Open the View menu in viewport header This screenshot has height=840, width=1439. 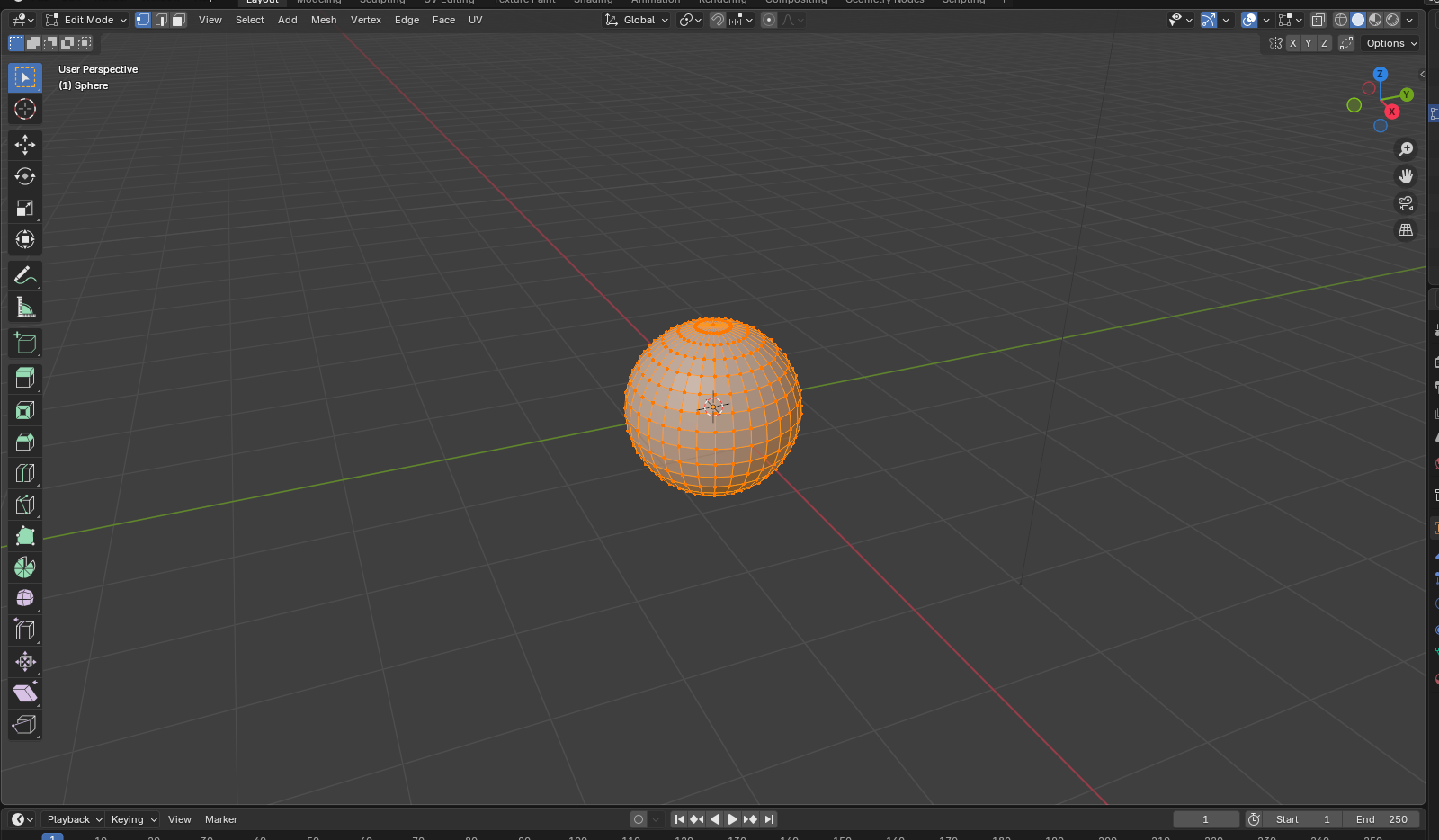210,20
